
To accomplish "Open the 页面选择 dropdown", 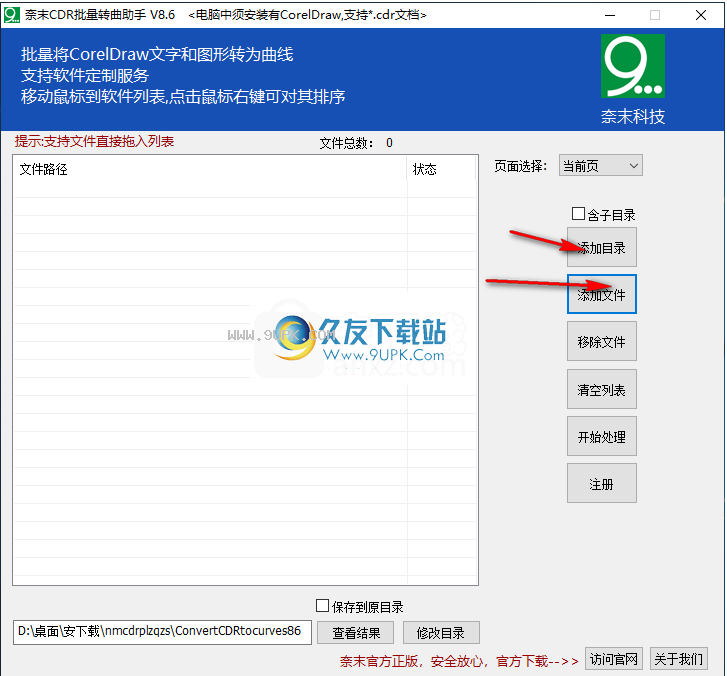I will coord(600,166).
